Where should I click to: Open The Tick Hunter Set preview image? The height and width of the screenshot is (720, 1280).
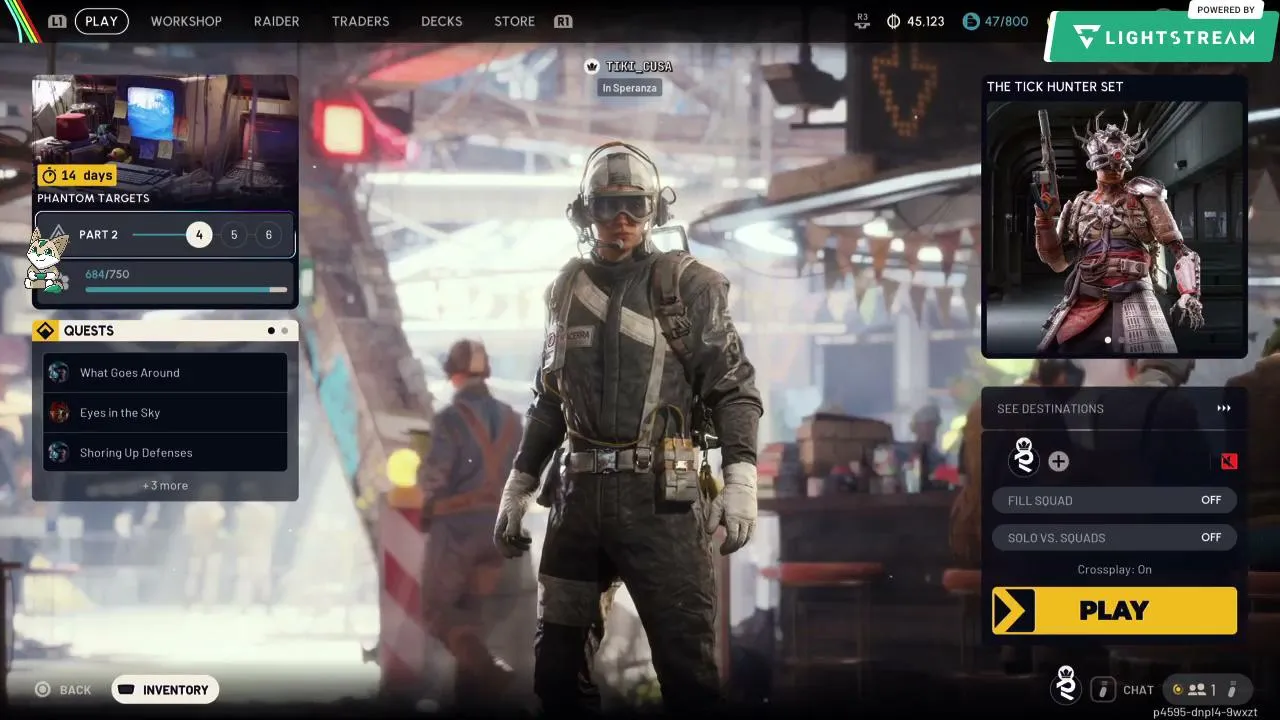(x=1114, y=227)
